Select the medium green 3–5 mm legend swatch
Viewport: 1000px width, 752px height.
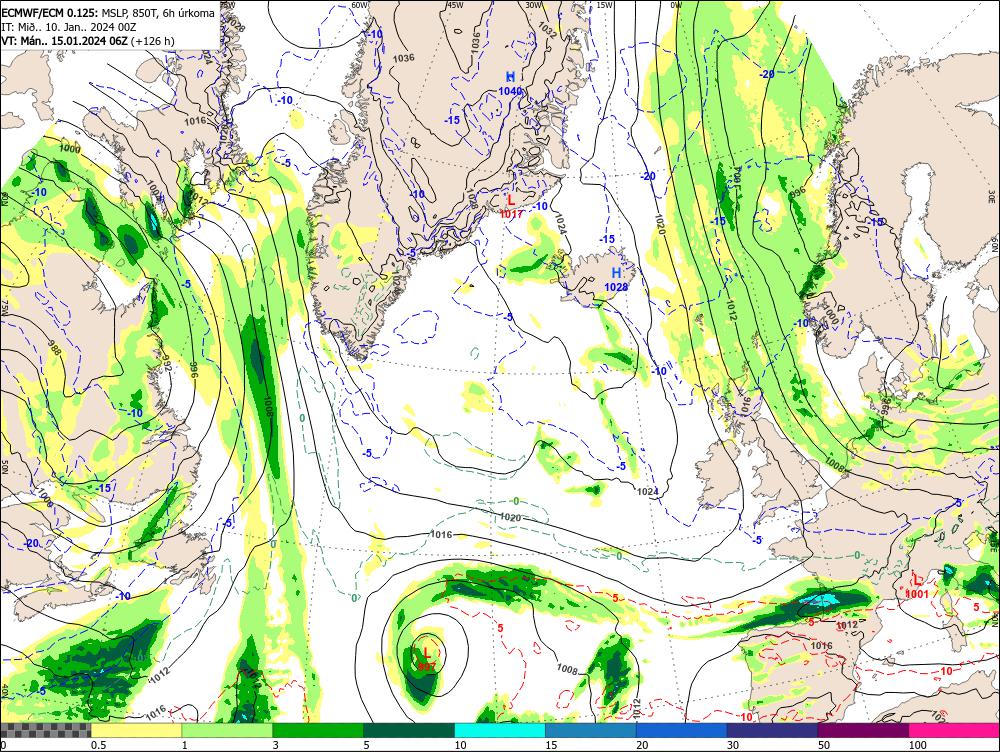point(318,730)
